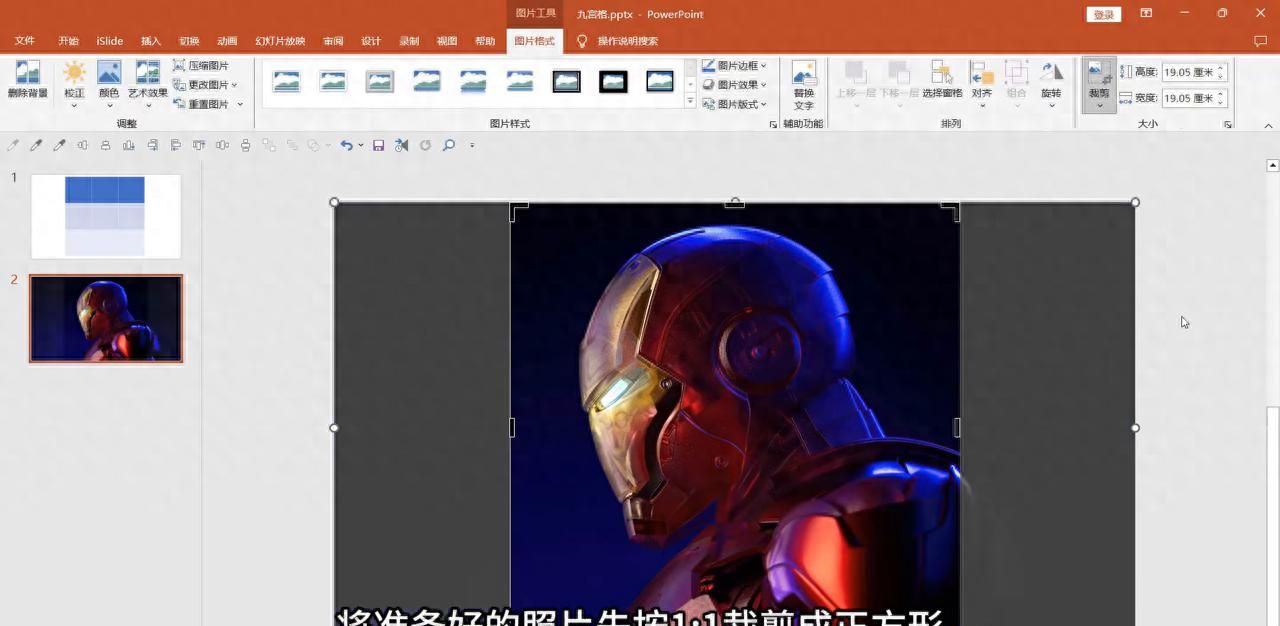The height and width of the screenshot is (626, 1280).
Task: Click the save icon in quick toolbar
Action: (378, 145)
